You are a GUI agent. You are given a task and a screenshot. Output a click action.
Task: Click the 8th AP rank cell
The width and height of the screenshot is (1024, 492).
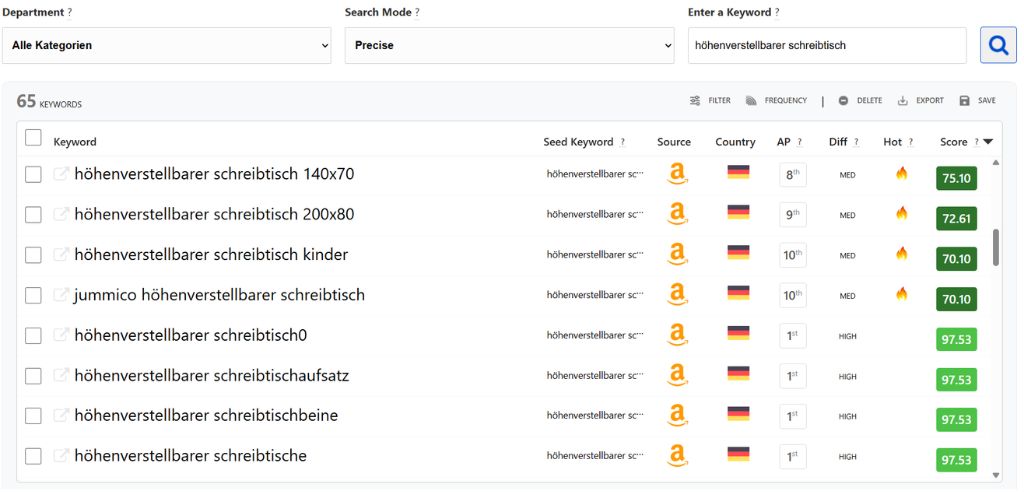(x=792, y=174)
